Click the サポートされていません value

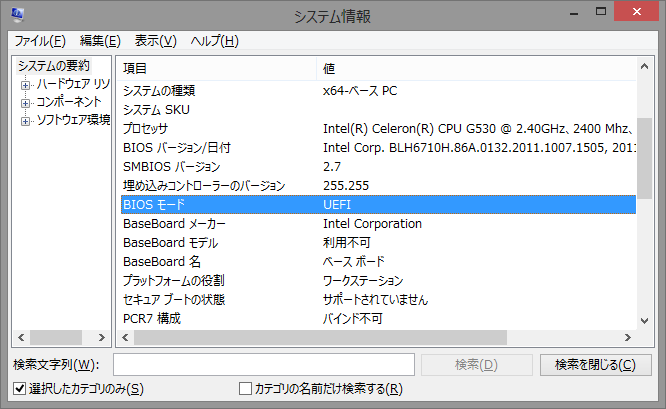pyautogui.click(x=375, y=299)
